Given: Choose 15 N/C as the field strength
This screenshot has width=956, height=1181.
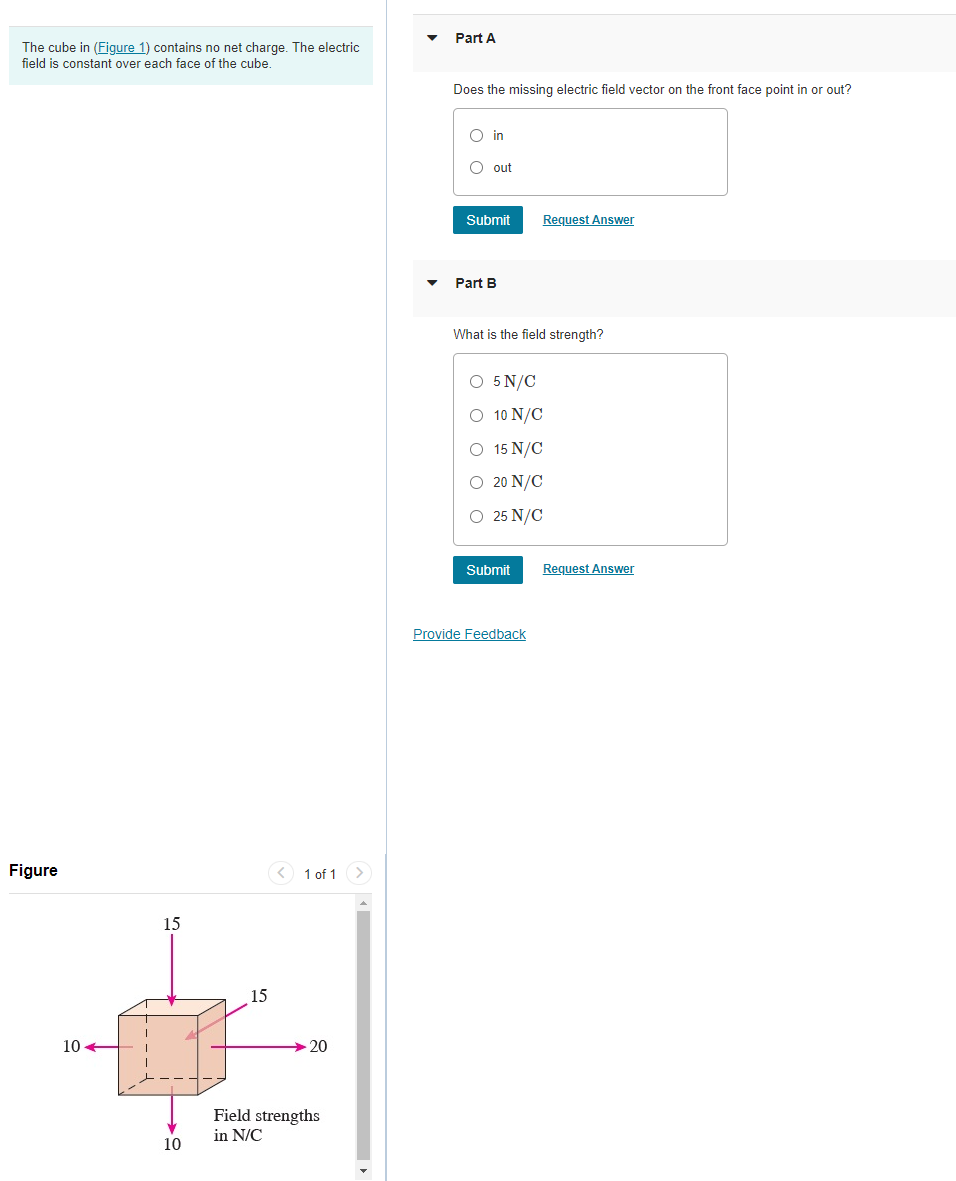Looking at the screenshot, I should (476, 449).
